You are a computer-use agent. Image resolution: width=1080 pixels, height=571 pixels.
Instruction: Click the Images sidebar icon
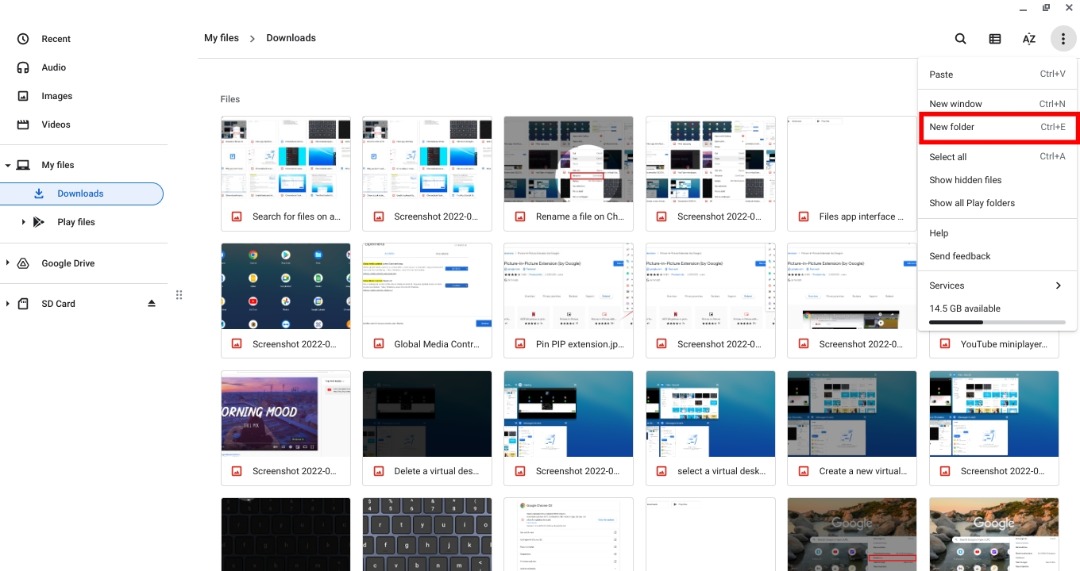coord(23,96)
